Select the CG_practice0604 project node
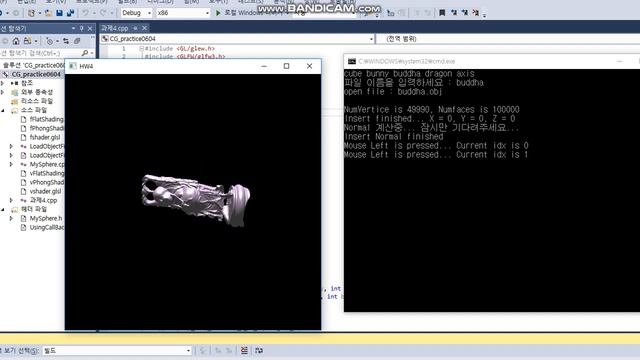The height and width of the screenshot is (360, 640). [36, 74]
